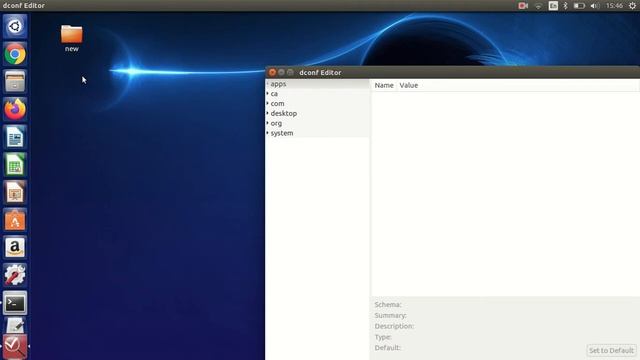Screen dimensions: 640x360
Task: Click the 'dconf Editor' title in top panel
Action: (x=24, y=5)
